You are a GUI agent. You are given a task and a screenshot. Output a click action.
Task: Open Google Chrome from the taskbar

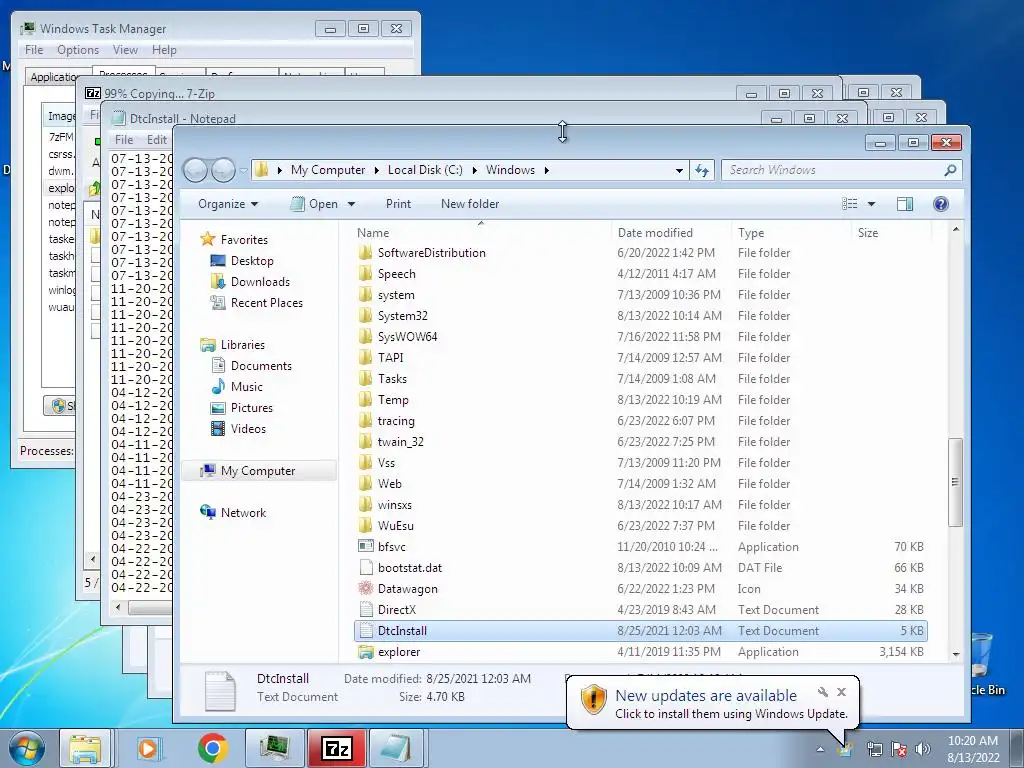click(x=212, y=748)
